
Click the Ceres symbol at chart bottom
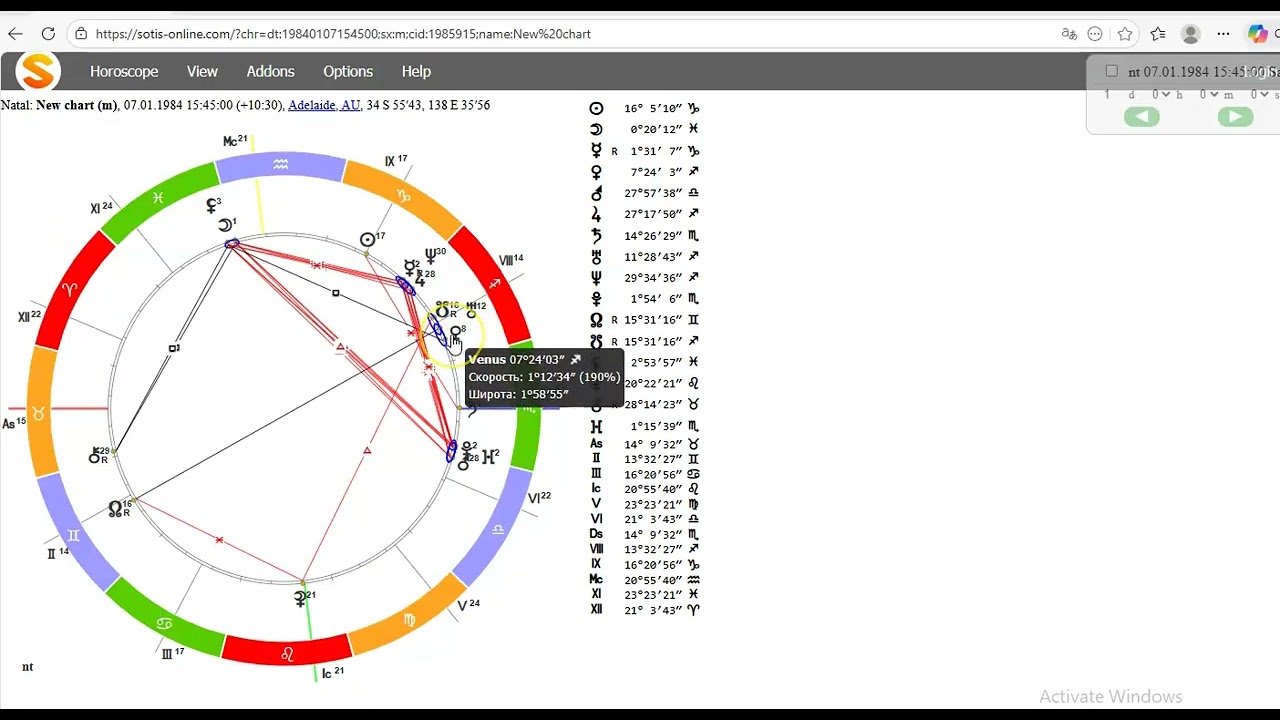pyautogui.click(x=299, y=599)
